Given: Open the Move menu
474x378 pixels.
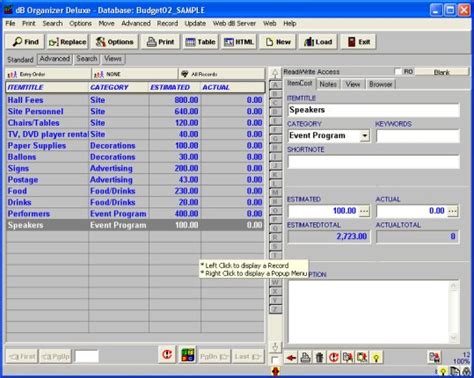Looking at the screenshot, I should pyautogui.click(x=106, y=23).
